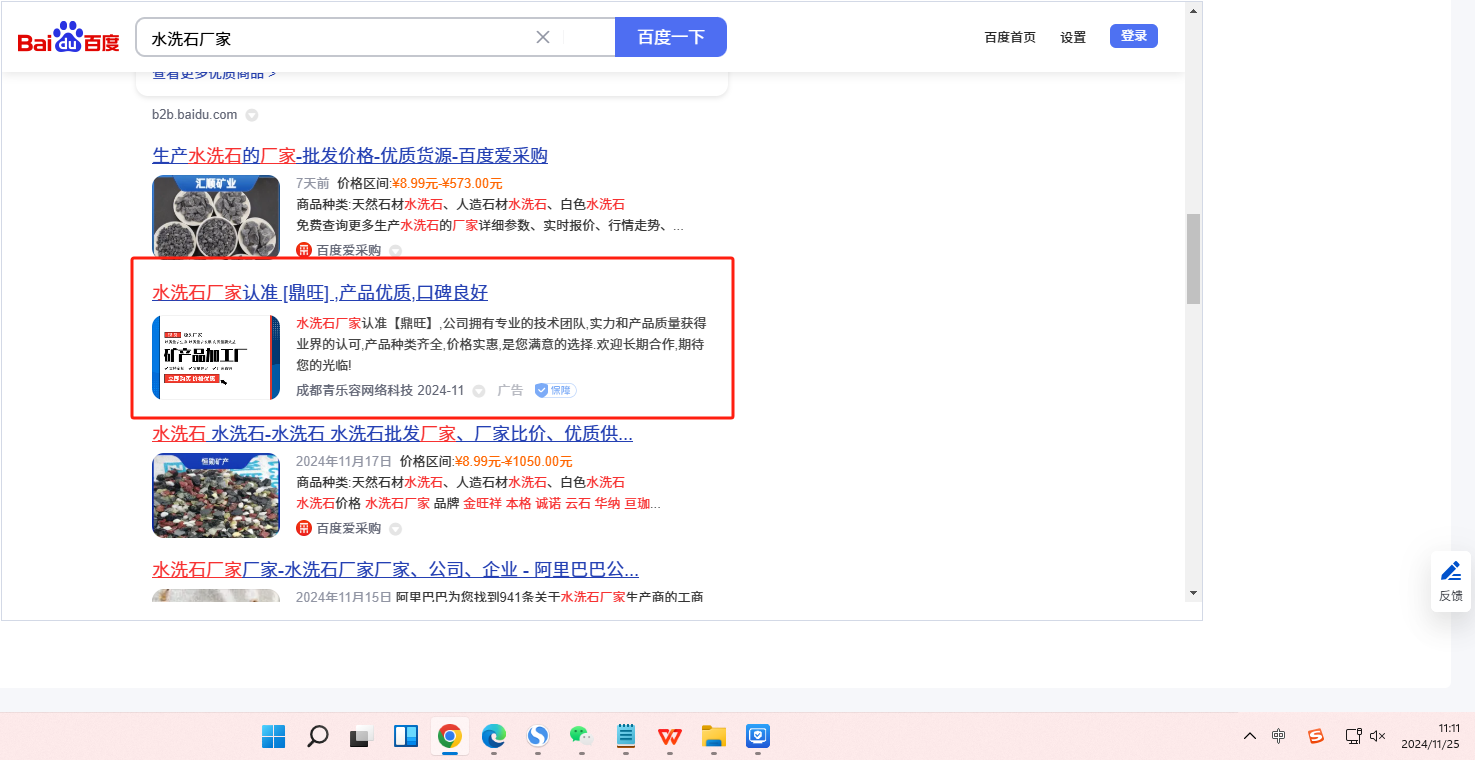
Task: Open WeChat from the taskbar
Action: click(581, 737)
